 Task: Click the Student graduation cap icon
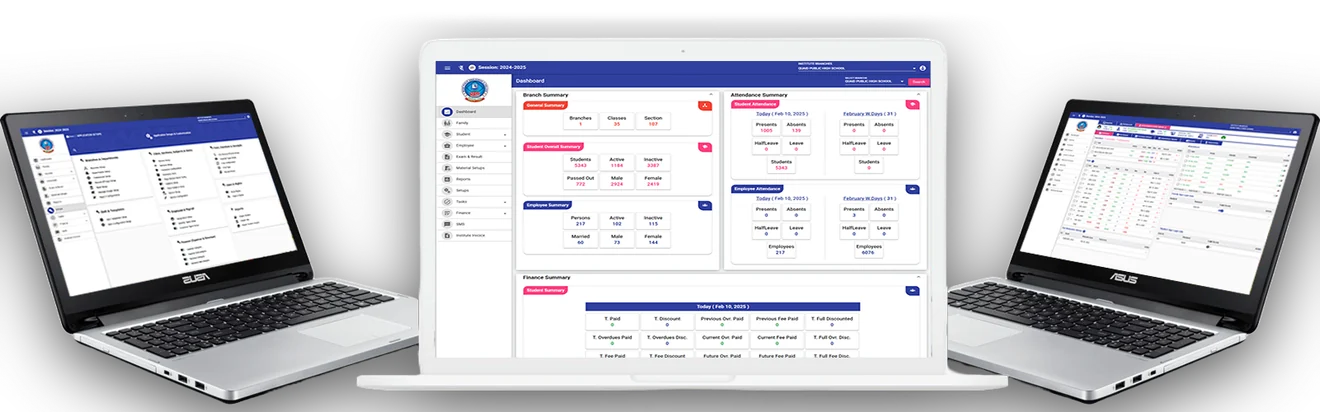pos(447,134)
